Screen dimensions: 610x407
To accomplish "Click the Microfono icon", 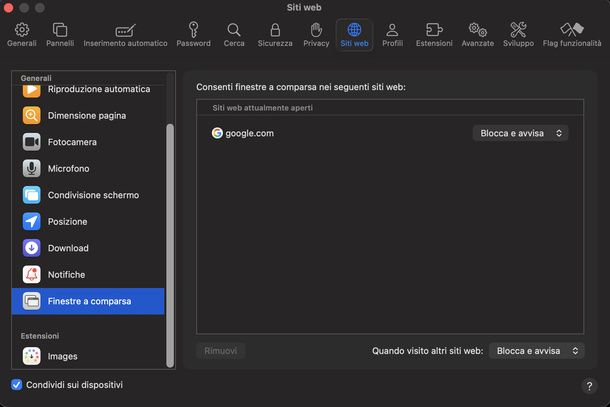I will tap(32, 168).
